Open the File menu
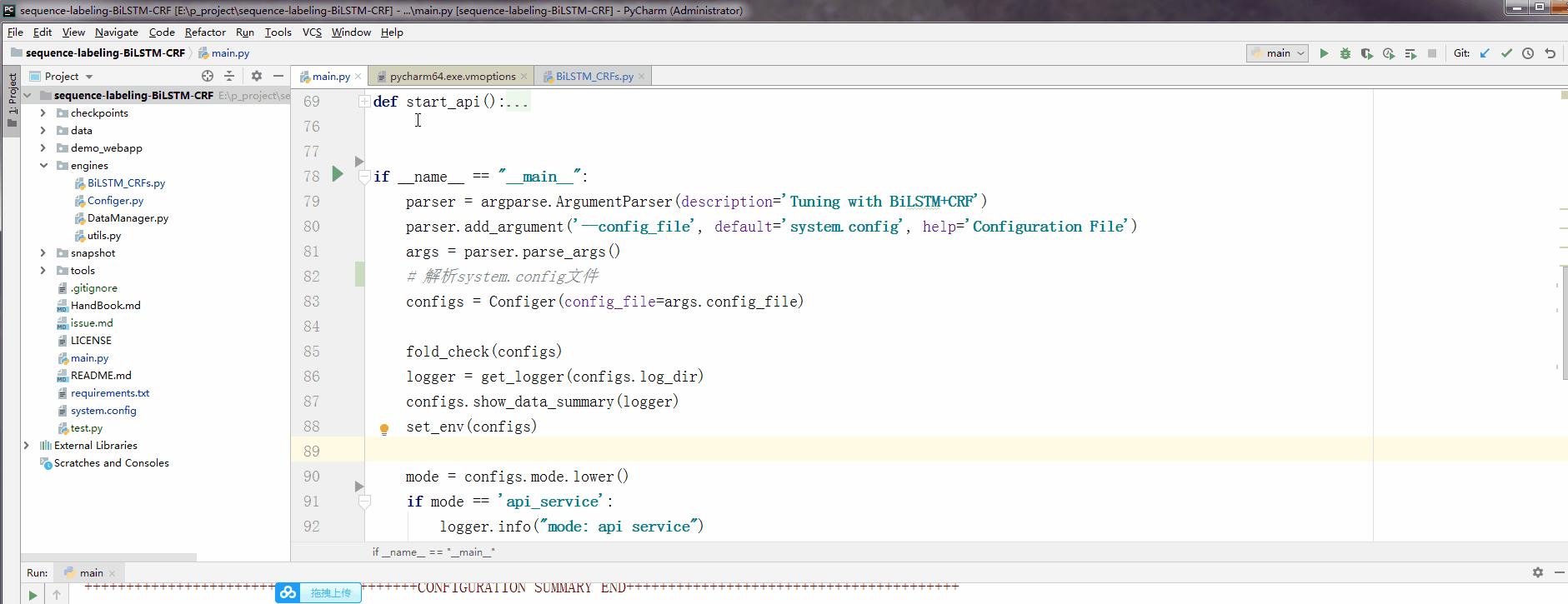Image resolution: width=1568 pixels, height=604 pixels. [x=15, y=32]
